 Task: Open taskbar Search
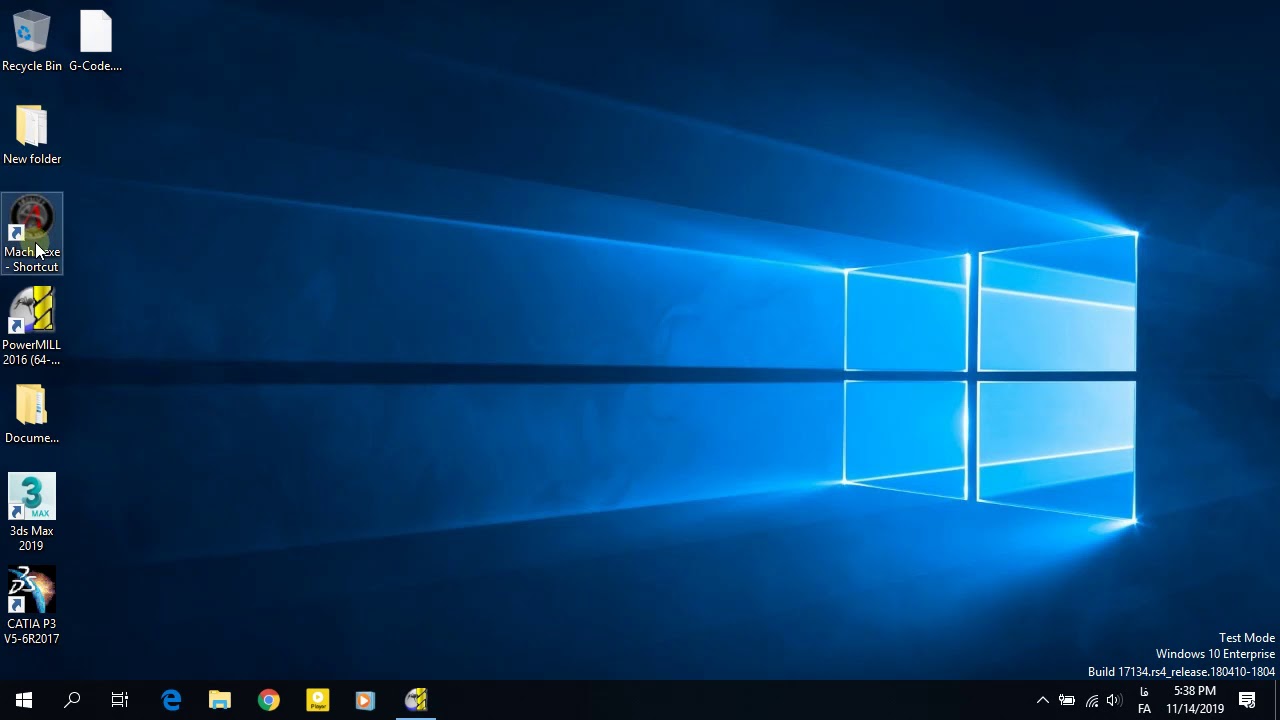[72, 700]
